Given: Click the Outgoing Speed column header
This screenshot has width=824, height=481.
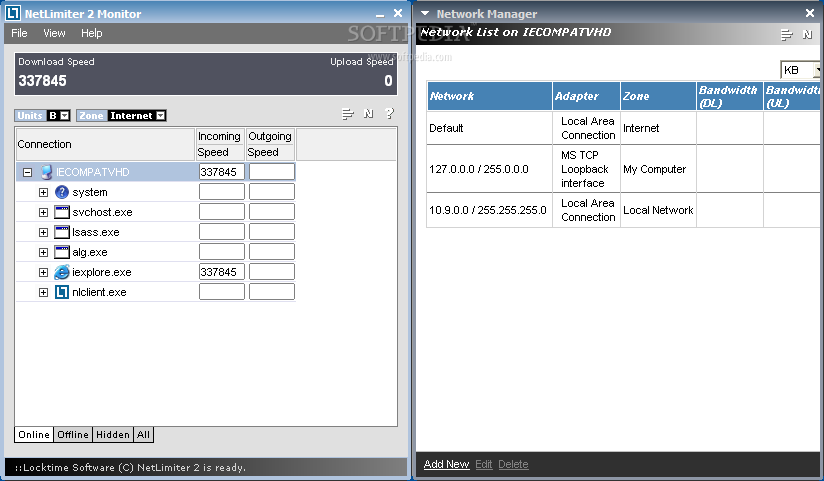Looking at the screenshot, I should [270, 144].
